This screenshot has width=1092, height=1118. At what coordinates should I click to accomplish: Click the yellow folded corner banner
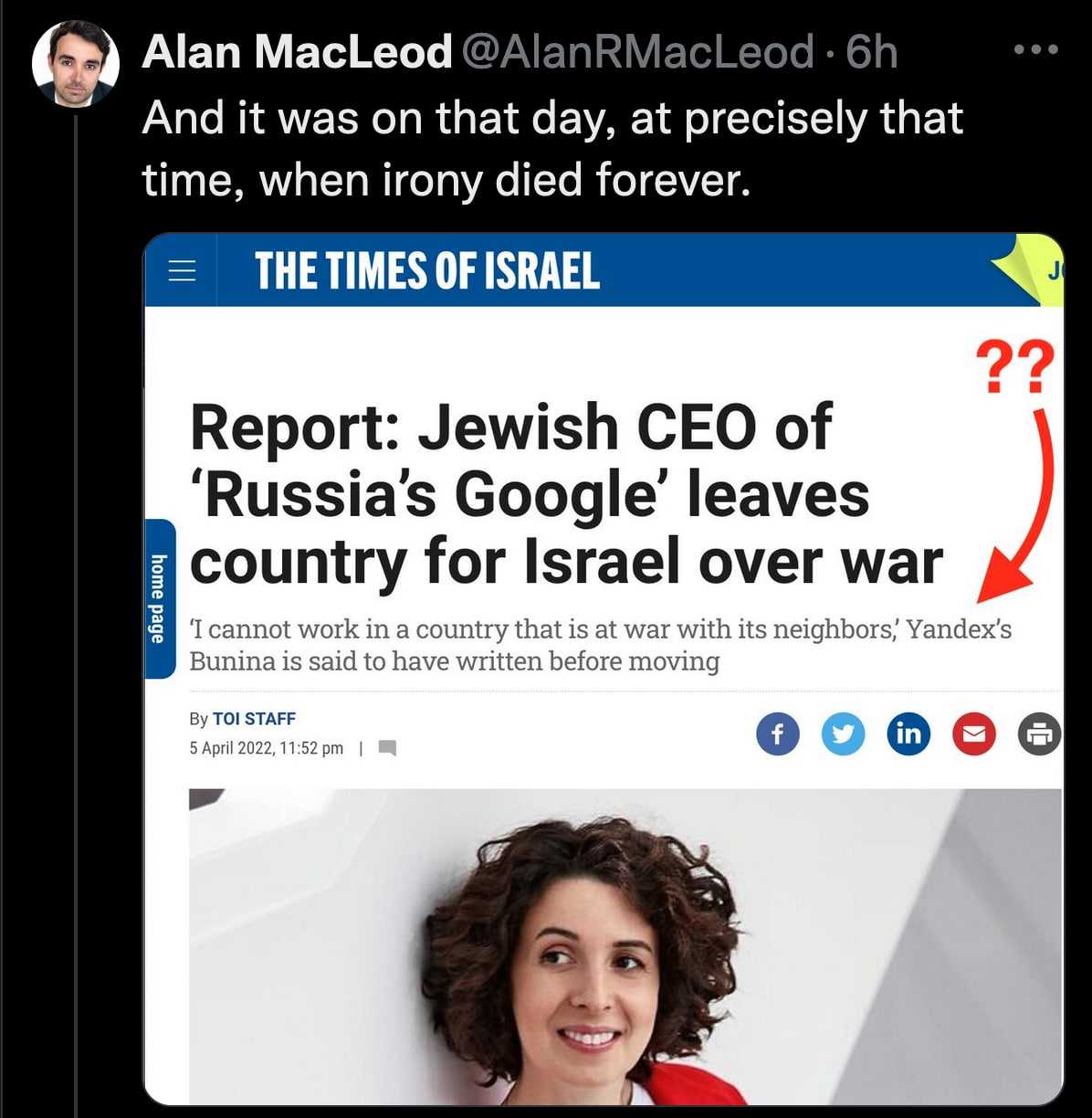[1032, 268]
